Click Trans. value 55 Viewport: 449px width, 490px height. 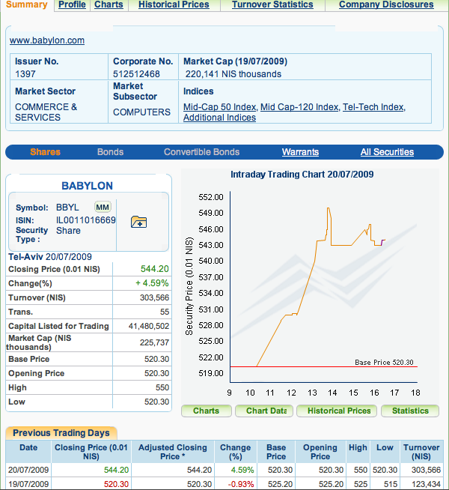tap(165, 312)
